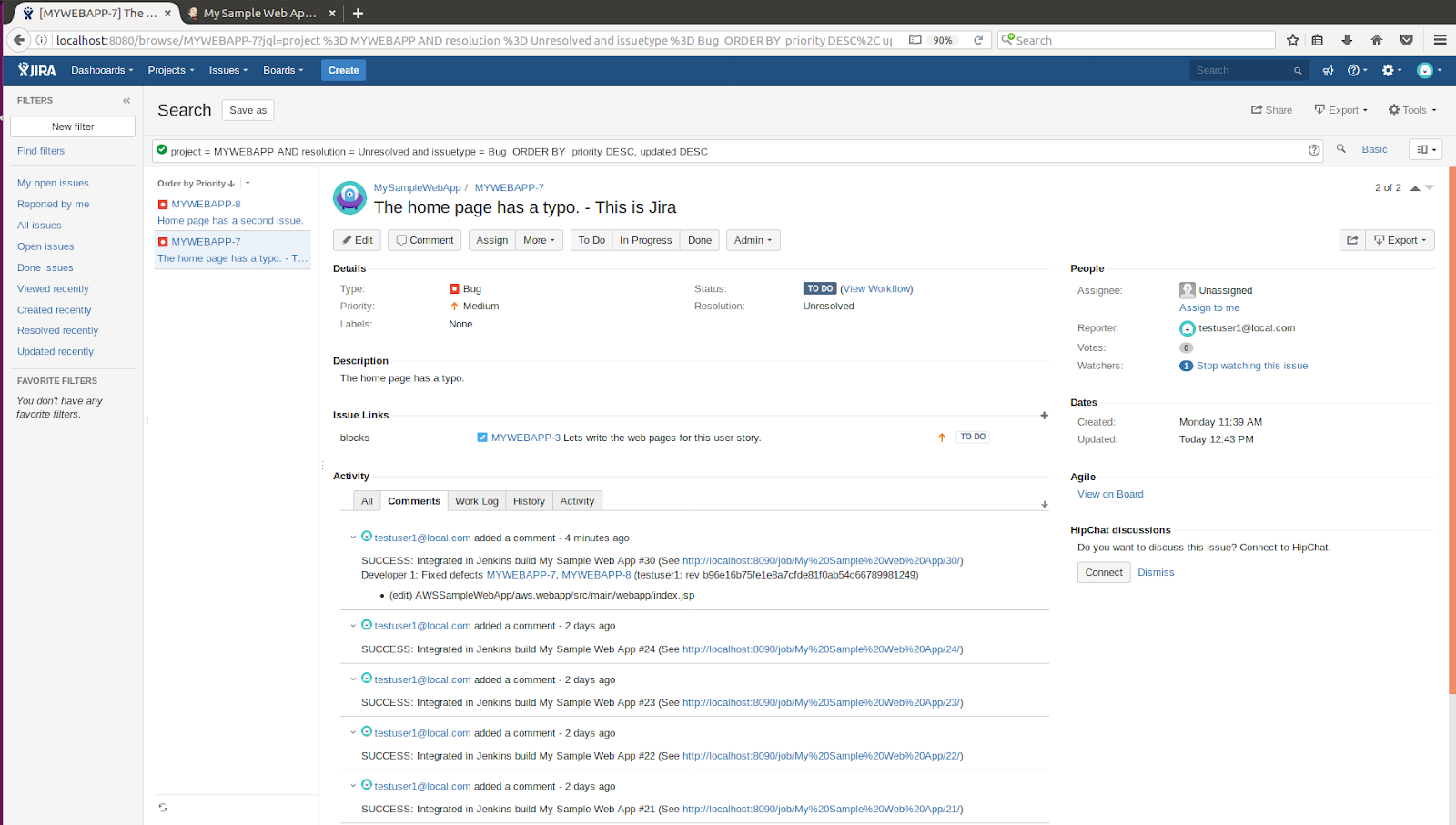Open the Pocket icon in the toolbar
The image size is (1456, 825).
[1407, 40]
